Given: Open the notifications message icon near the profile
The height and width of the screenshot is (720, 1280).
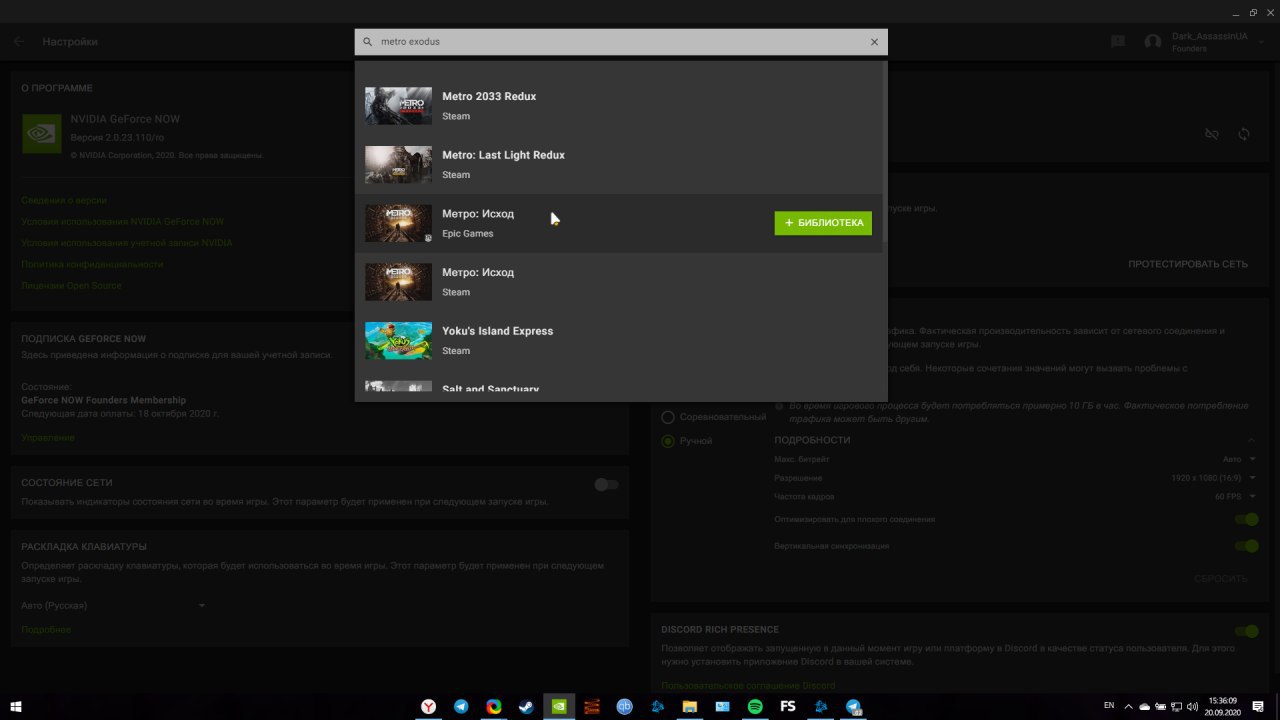Looking at the screenshot, I should tap(1118, 42).
